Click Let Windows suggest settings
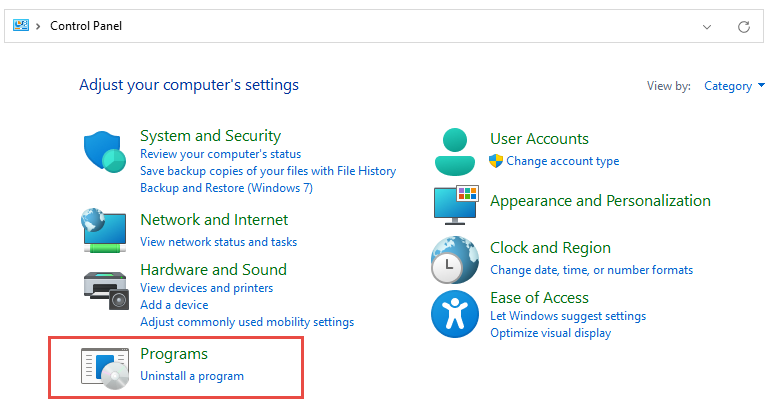The height and width of the screenshot is (417, 773). point(568,316)
